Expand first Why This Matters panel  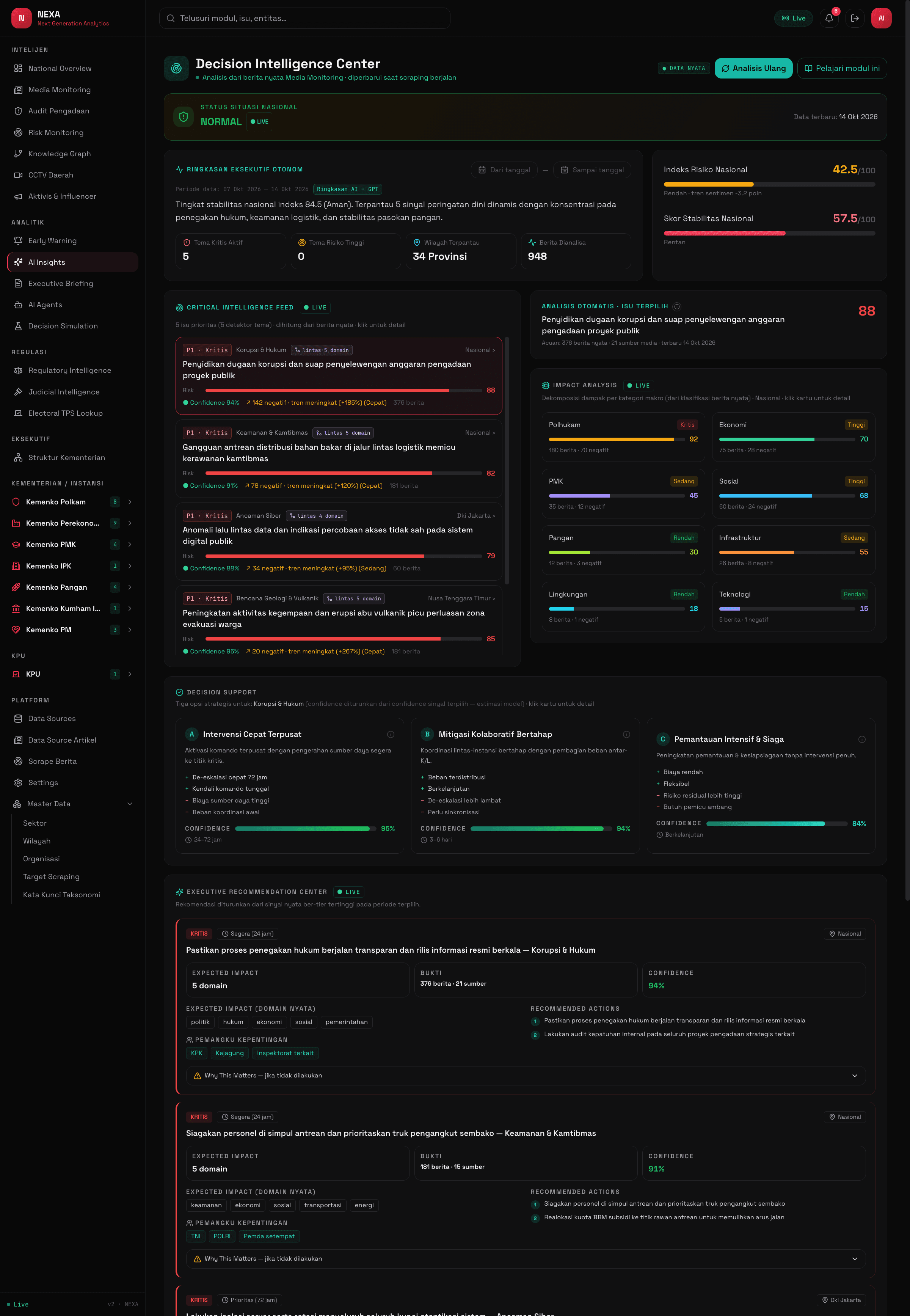(525, 1076)
